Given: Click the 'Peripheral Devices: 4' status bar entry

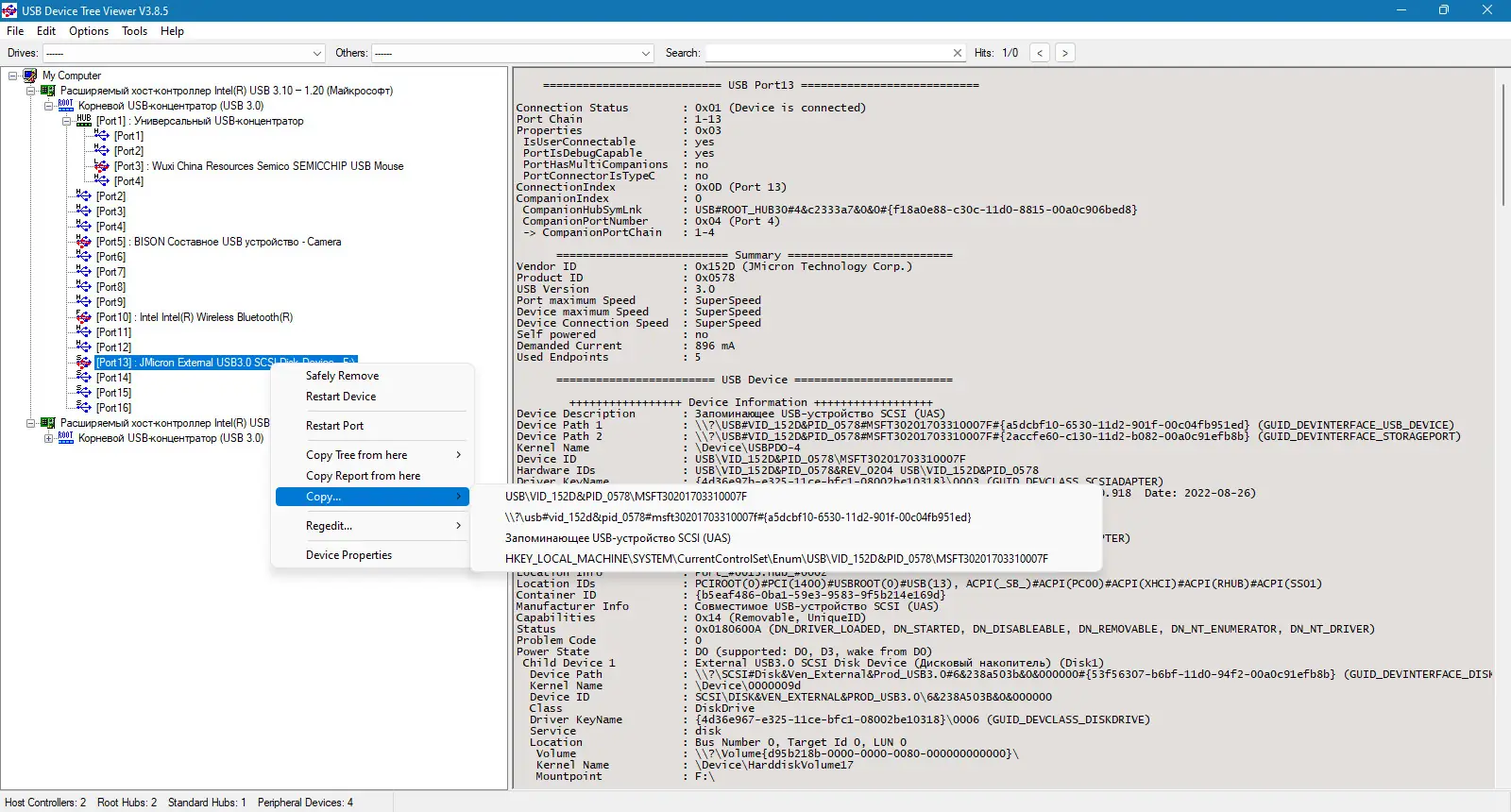Looking at the screenshot, I should pyautogui.click(x=305, y=803).
